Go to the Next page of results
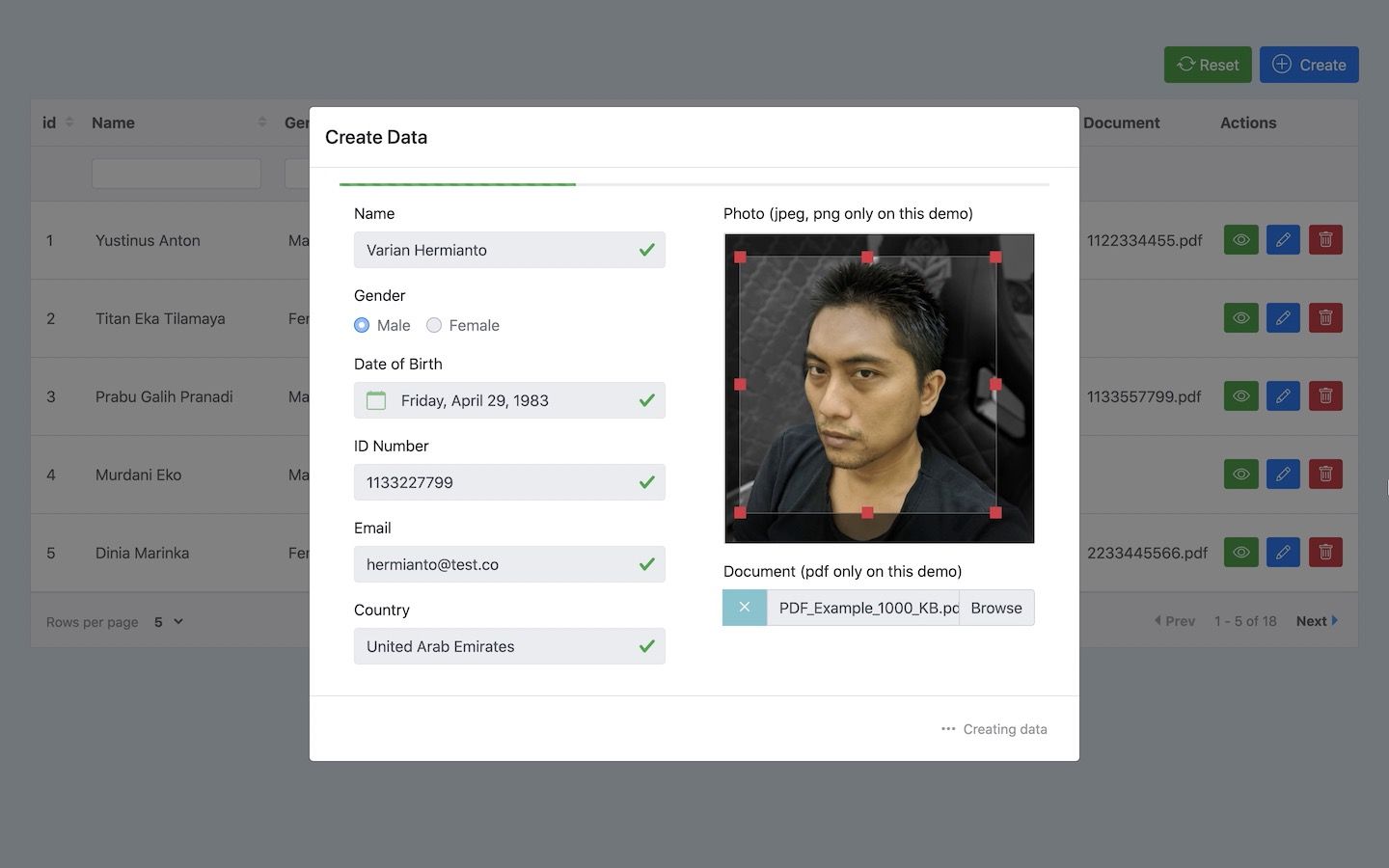The width and height of the screenshot is (1389, 868). pyautogui.click(x=1317, y=621)
